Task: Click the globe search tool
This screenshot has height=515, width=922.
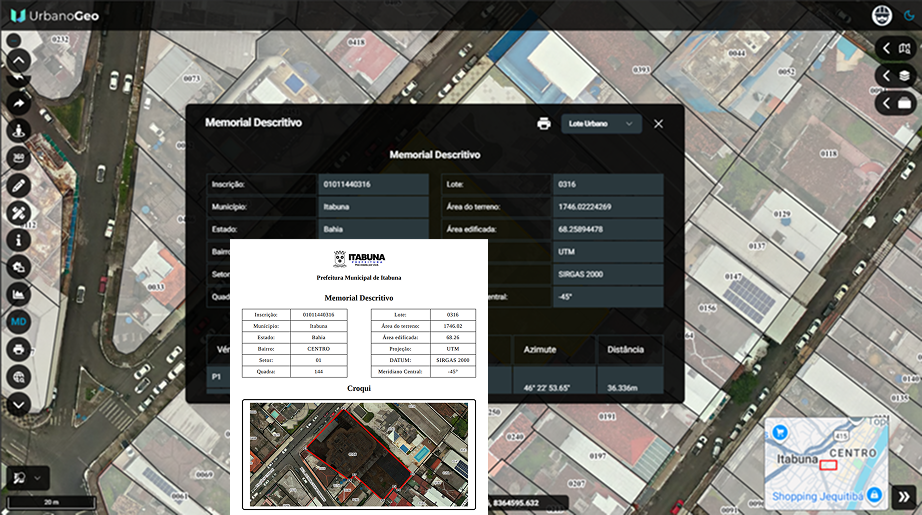Action: [18, 377]
